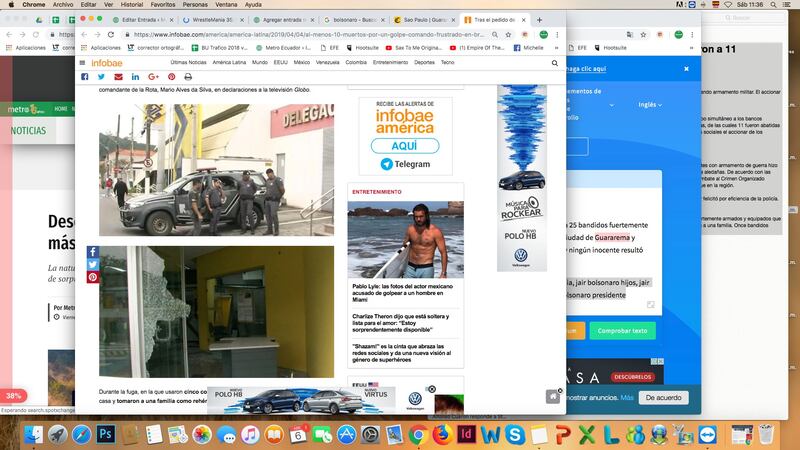This screenshot has height=450, width=800.
Task: Open Skype from the Dock
Action: (515, 435)
